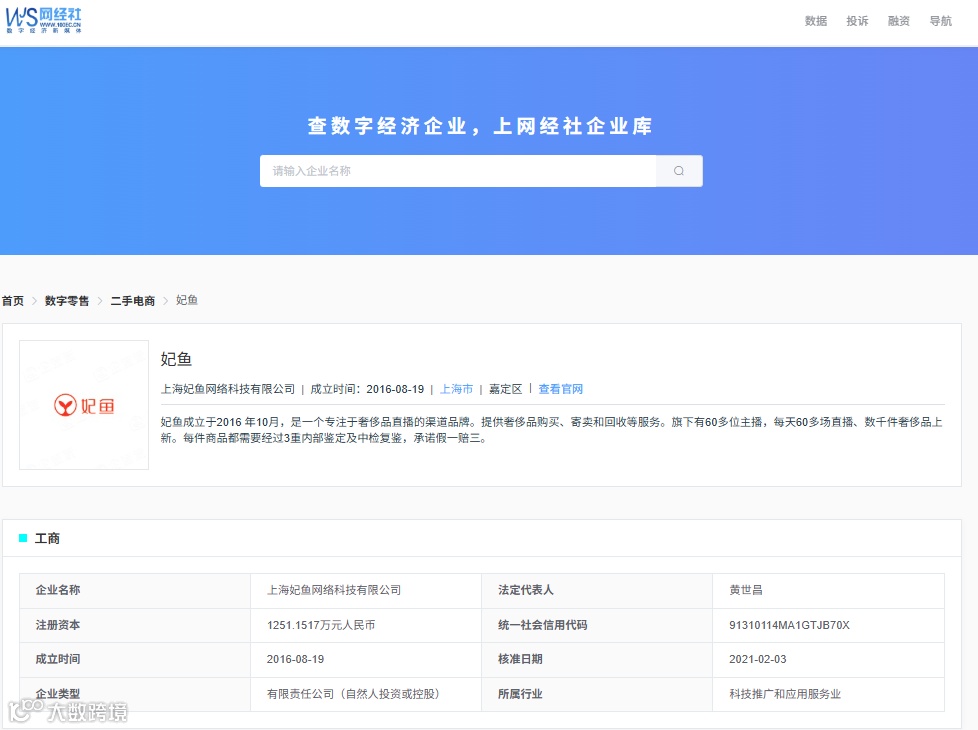Image resolution: width=978 pixels, height=730 pixels.
Task: Select 妃鱼 at the end of the breadcrumb
Action: 186,300
